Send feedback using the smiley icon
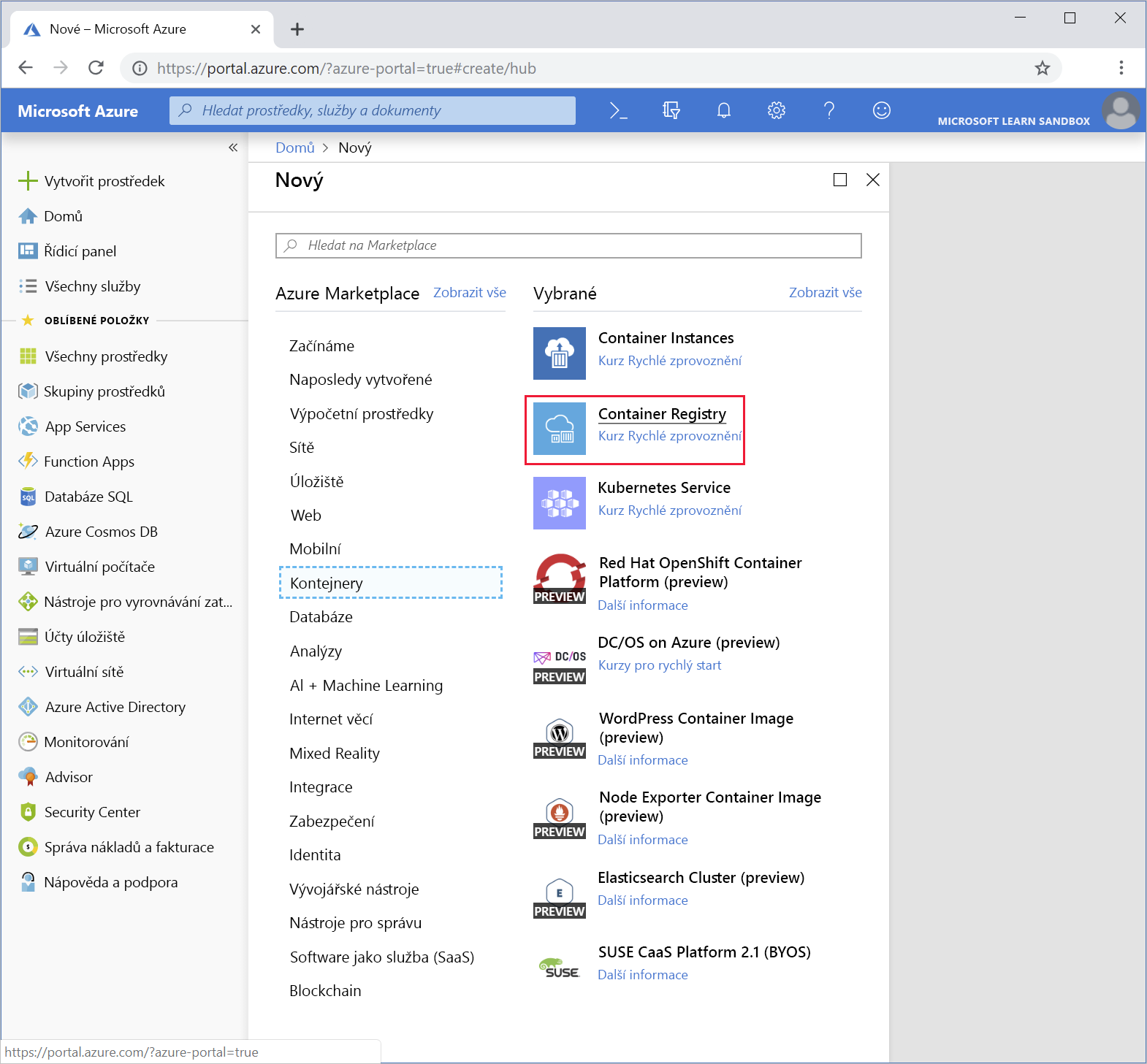The height and width of the screenshot is (1064, 1147). pos(882,110)
